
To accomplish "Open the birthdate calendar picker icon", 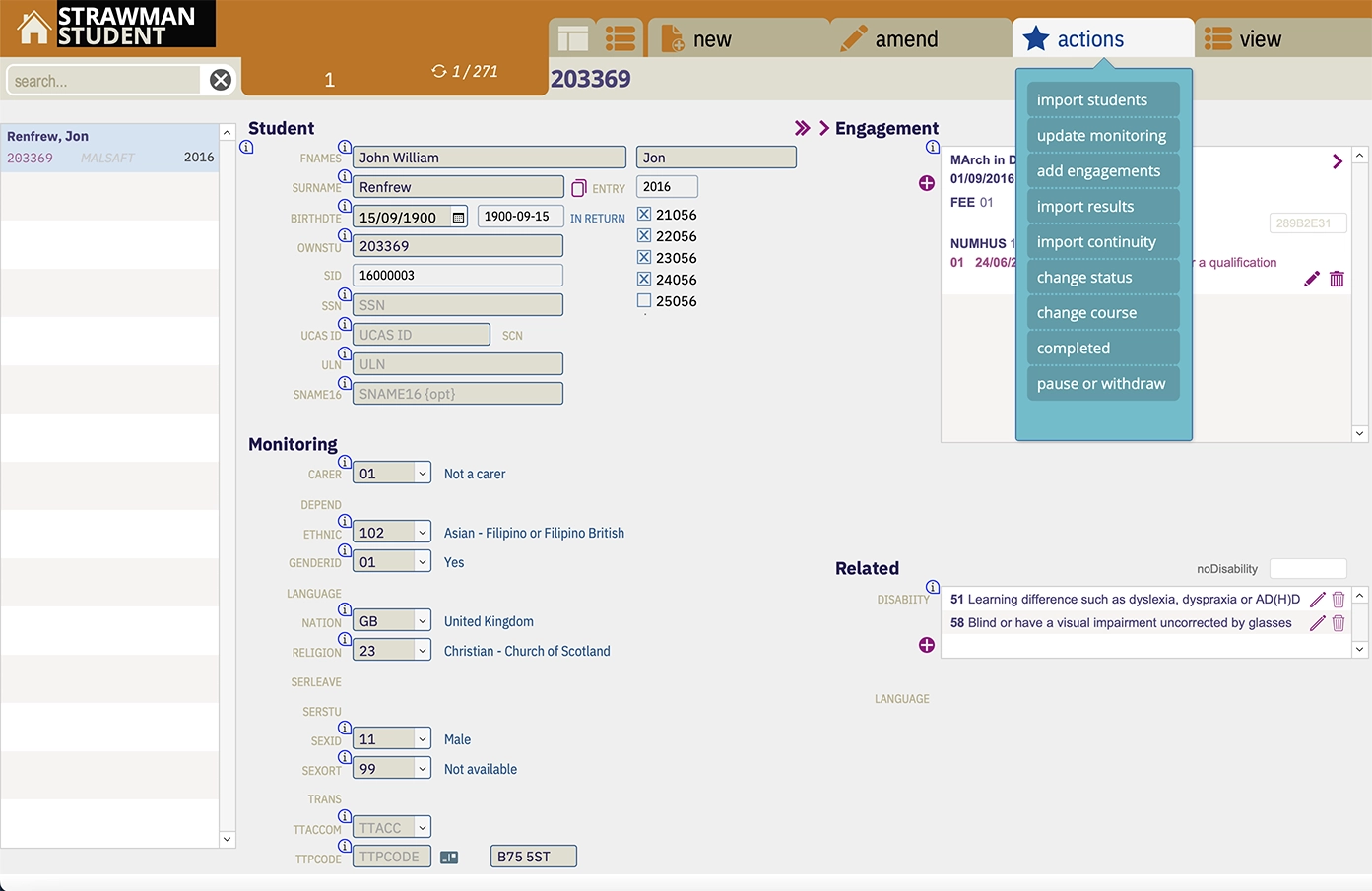I will tap(458, 217).
